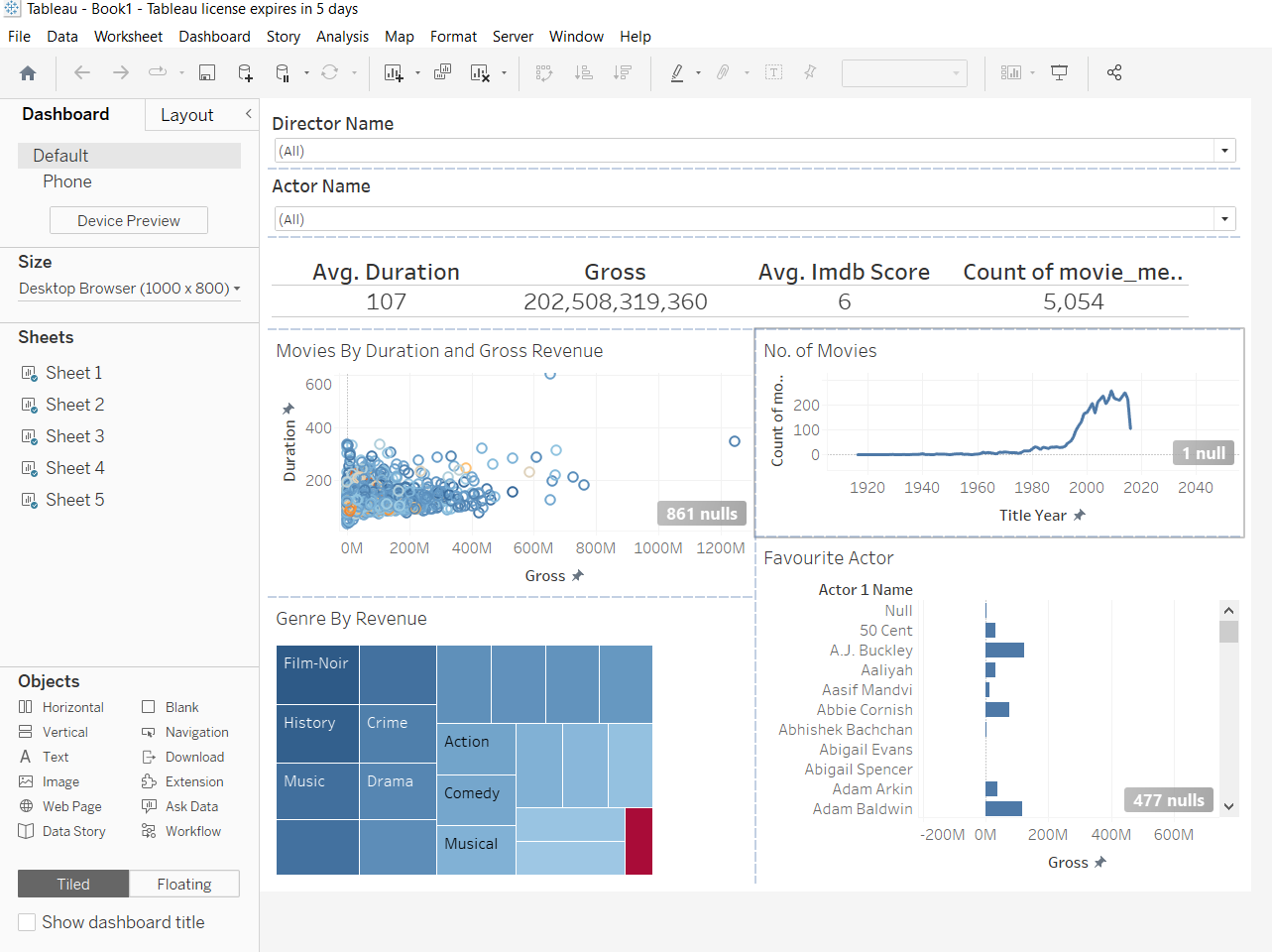Image resolution: width=1272 pixels, height=952 pixels.
Task: Clear the sheet using the clear icon
Action: coord(482,72)
